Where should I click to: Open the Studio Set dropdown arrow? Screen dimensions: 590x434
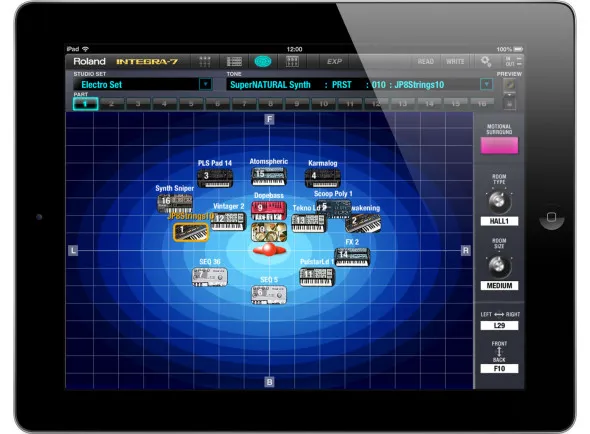[x=205, y=84]
